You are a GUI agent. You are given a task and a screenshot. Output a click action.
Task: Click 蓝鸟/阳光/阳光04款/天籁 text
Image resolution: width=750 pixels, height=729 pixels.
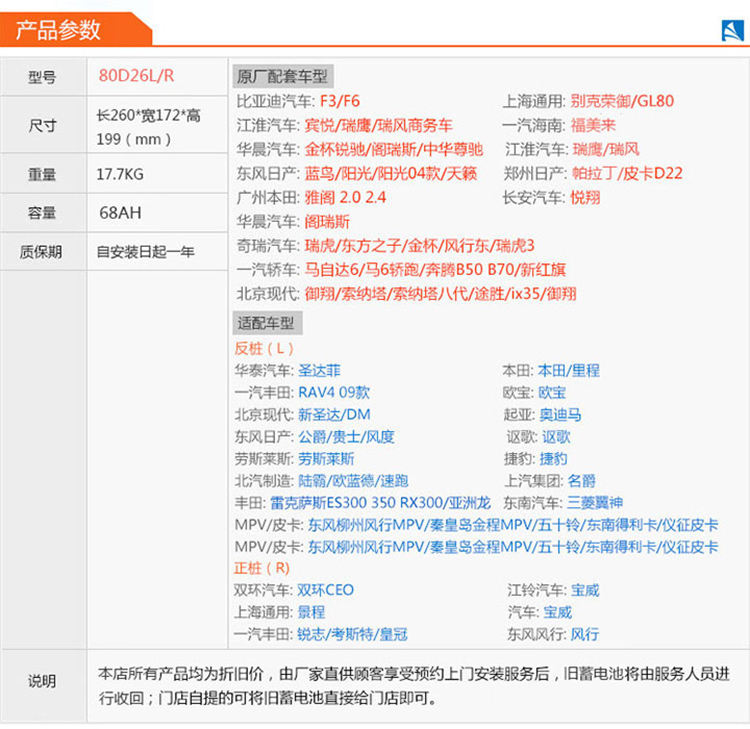click(391, 173)
